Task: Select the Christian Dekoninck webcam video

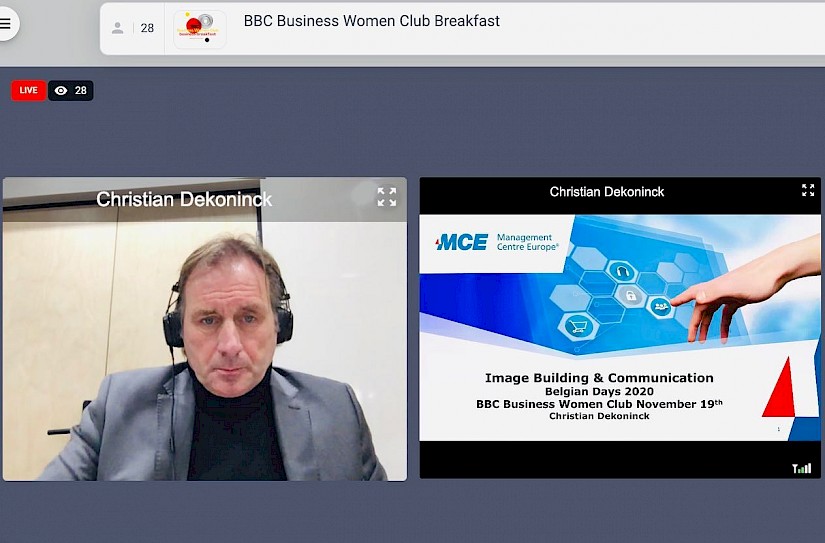Action: pyautogui.click(x=205, y=329)
